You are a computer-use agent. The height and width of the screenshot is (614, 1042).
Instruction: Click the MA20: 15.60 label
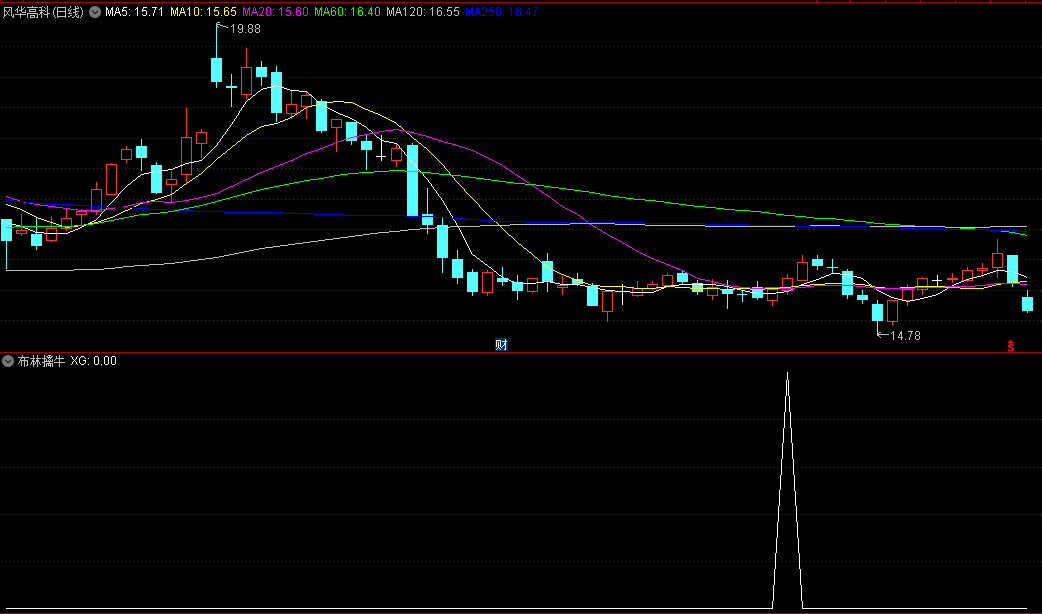[x=275, y=12]
